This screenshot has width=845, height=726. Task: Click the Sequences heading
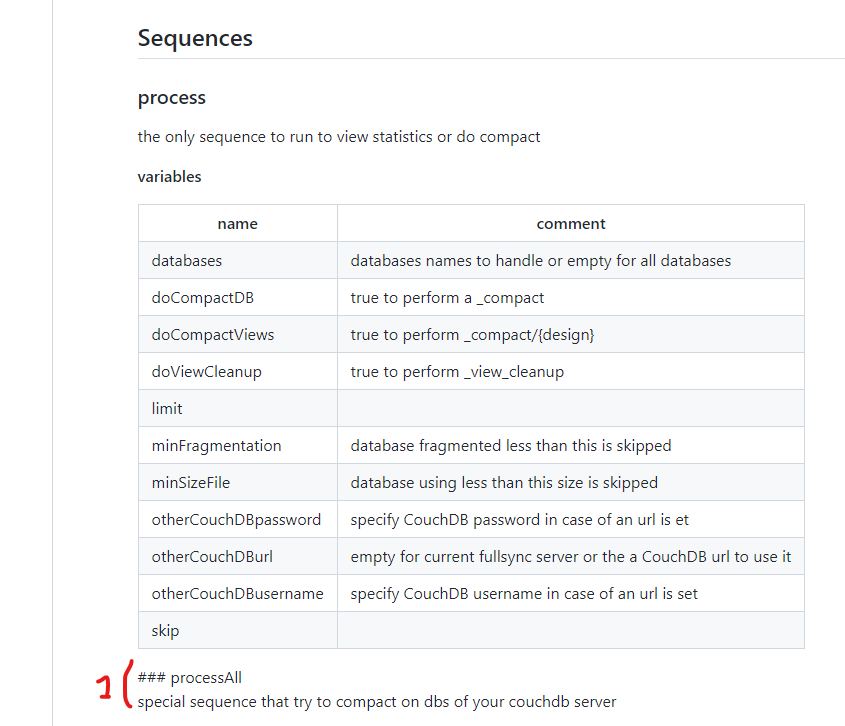pyautogui.click(x=195, y=38)
